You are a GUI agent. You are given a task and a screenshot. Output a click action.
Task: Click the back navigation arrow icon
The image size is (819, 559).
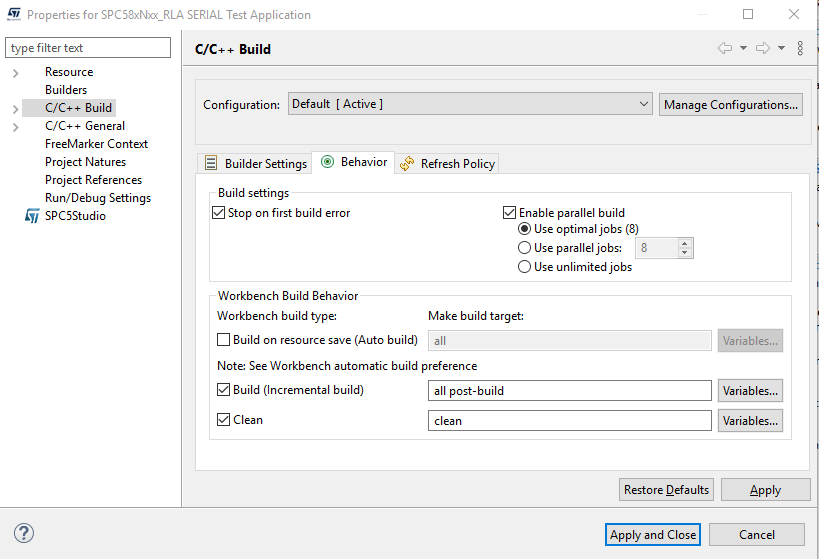click(724, 48)
